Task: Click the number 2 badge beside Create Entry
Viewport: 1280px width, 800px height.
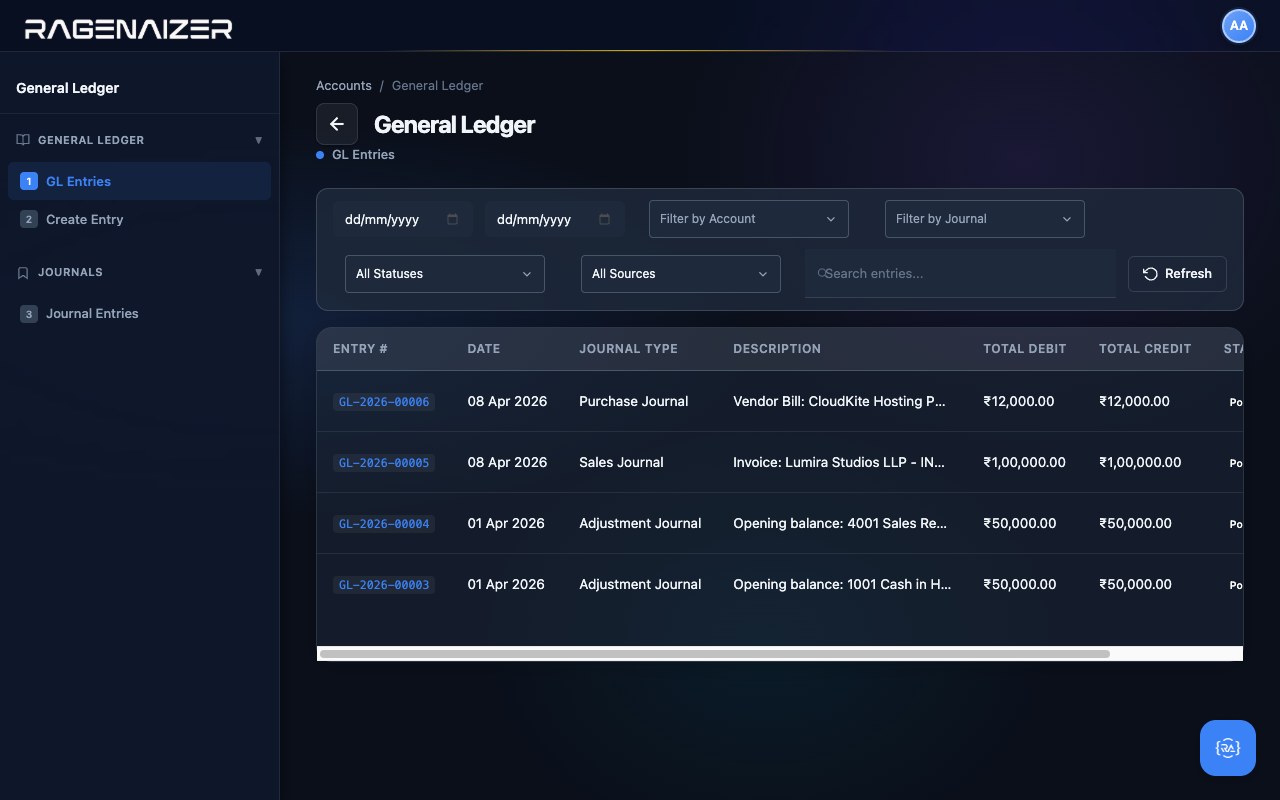Action: (29, 219)
